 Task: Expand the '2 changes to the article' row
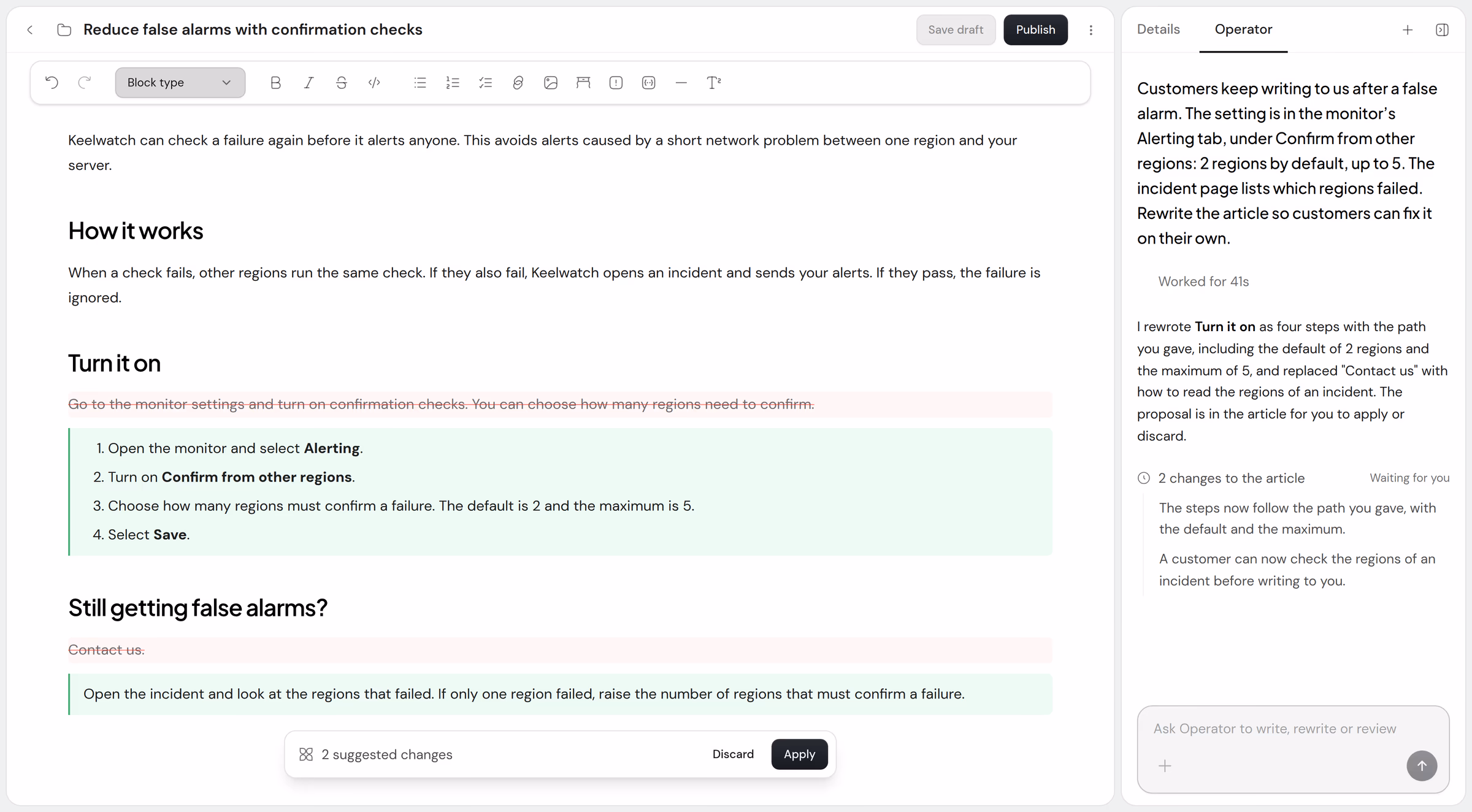point(1293,478)
